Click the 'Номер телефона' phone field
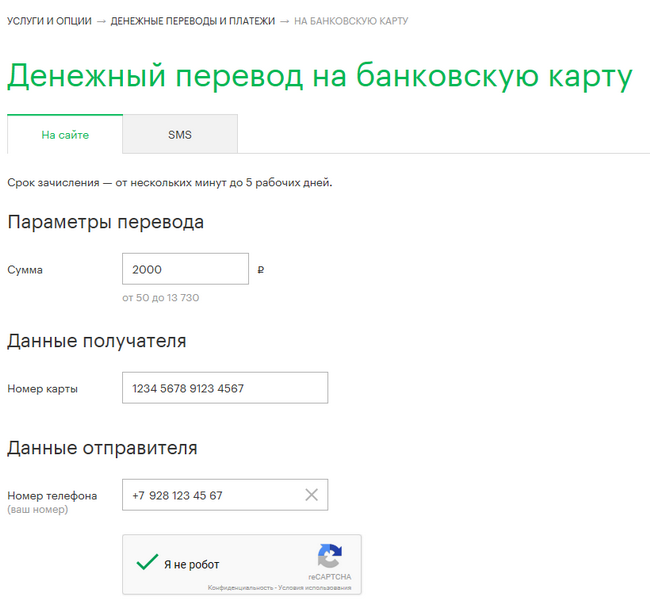Viewport: 650px width, 605px height. tap(225, 495)
